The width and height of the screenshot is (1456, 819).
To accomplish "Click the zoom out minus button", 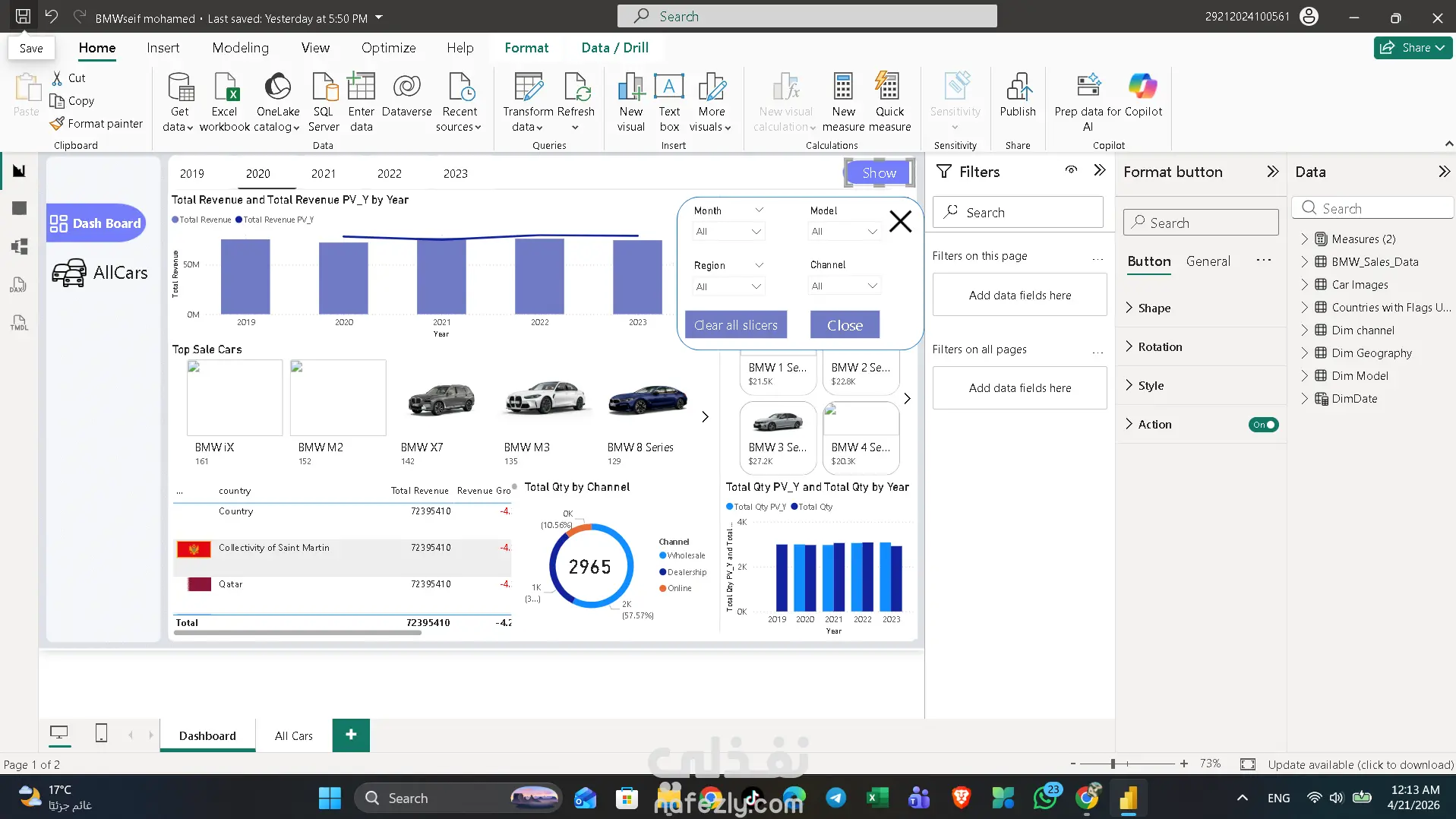I will [x=1072, y=764].
